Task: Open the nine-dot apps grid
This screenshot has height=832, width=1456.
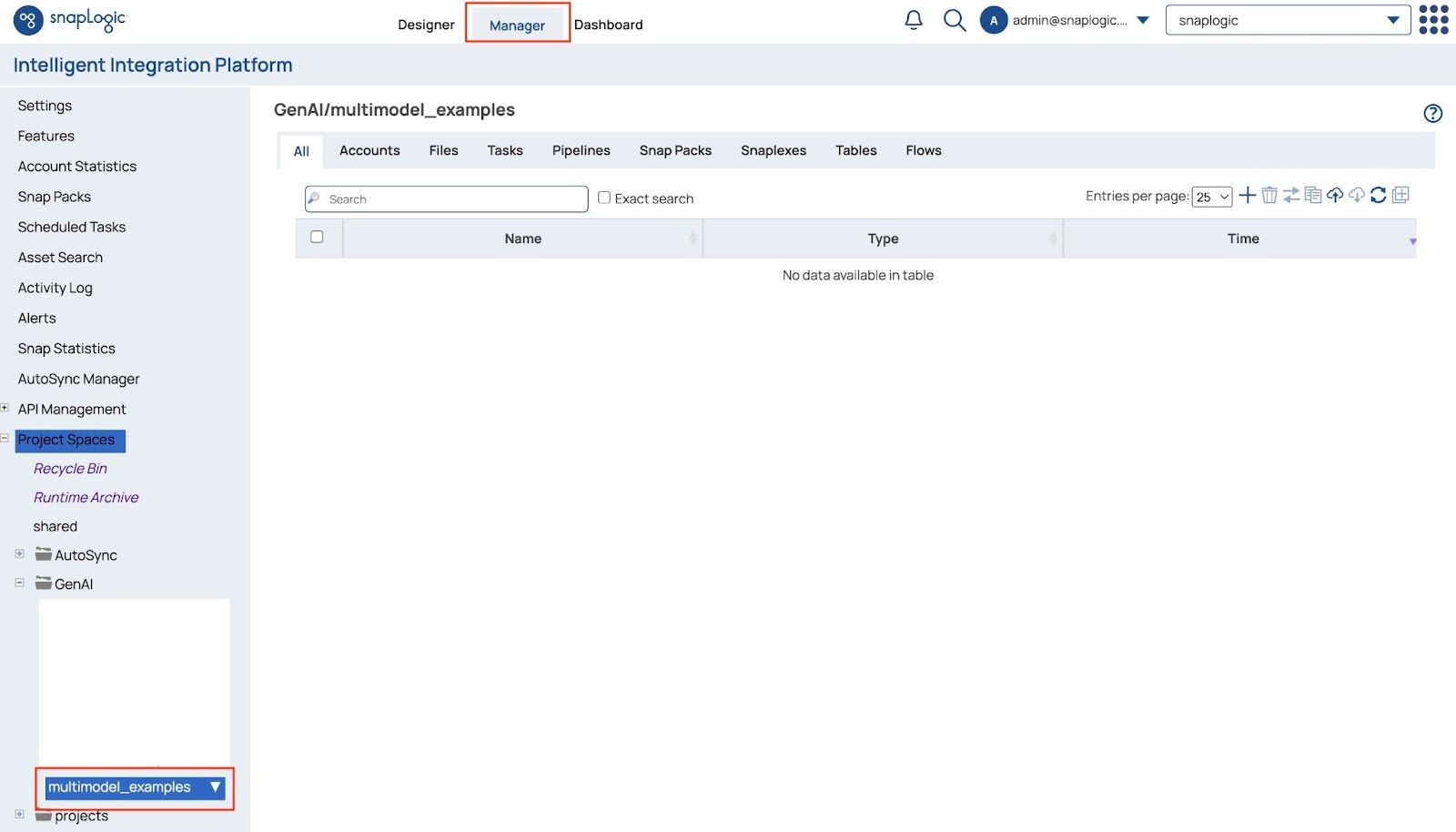Action: pyautogui.click(x=1433, y=20)
